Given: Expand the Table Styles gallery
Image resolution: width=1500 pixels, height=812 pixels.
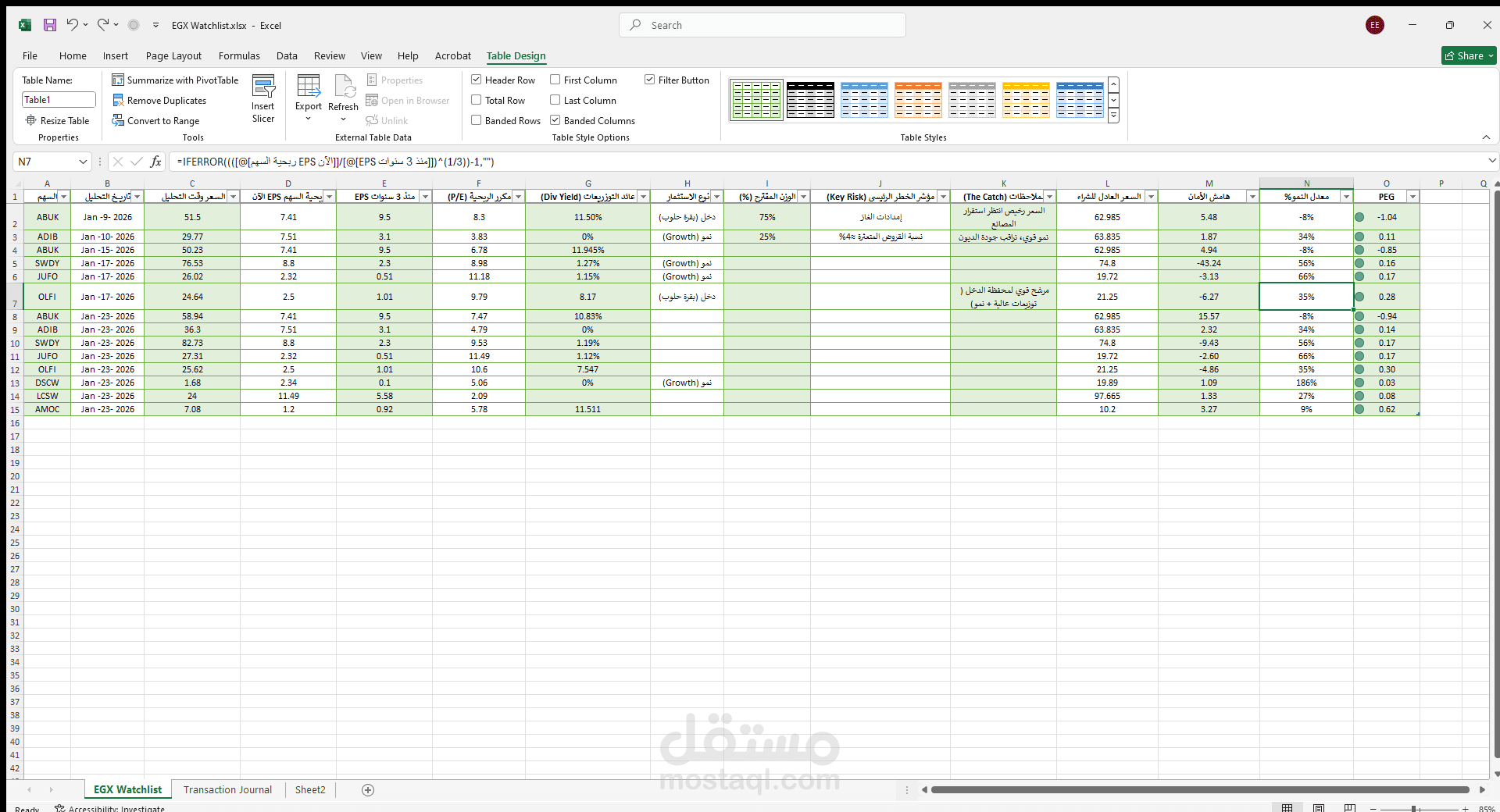Looking at the screenshot, I should [1113, 115].
